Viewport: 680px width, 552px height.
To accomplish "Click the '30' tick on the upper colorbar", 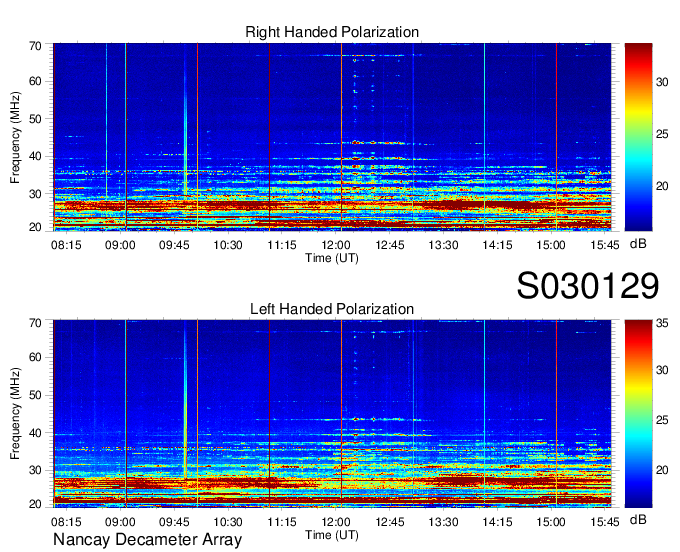I will click(x=662, y=82).
